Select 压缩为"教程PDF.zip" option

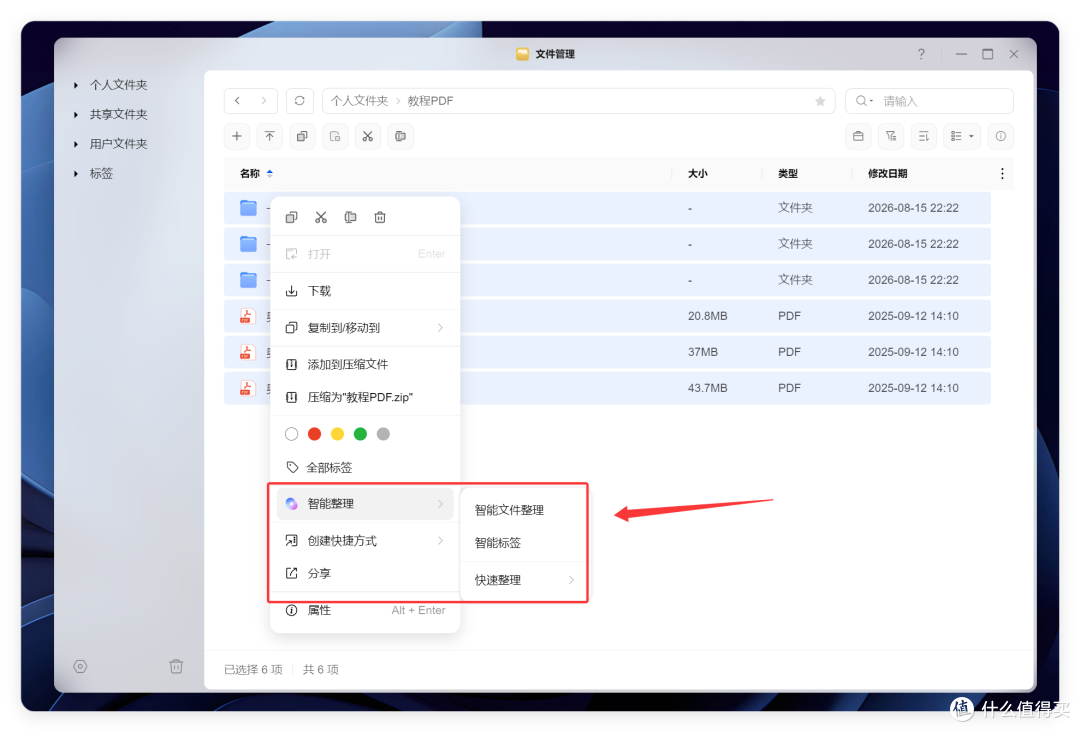tap(365, 397)
